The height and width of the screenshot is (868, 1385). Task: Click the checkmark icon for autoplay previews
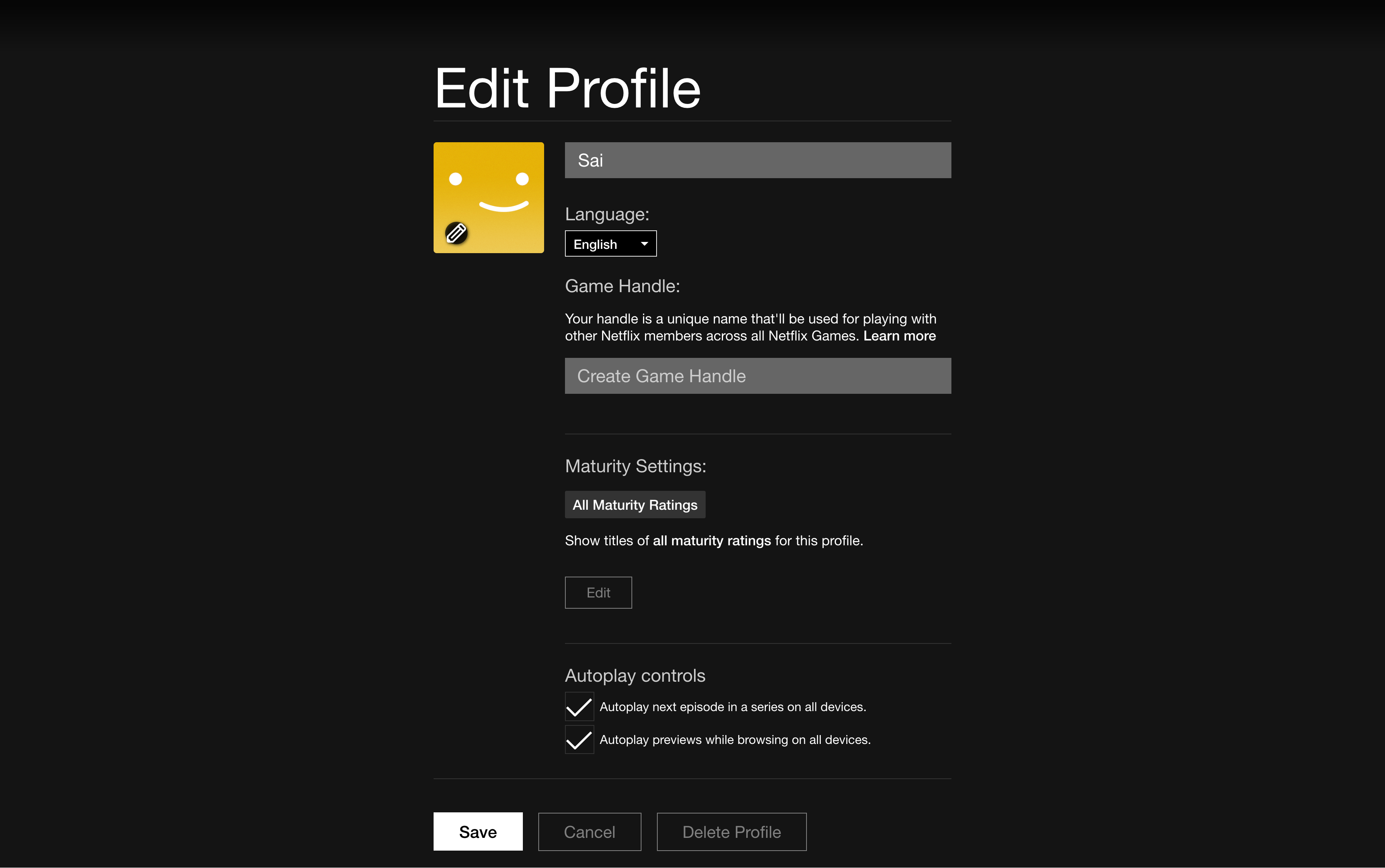tap(579, 739)
